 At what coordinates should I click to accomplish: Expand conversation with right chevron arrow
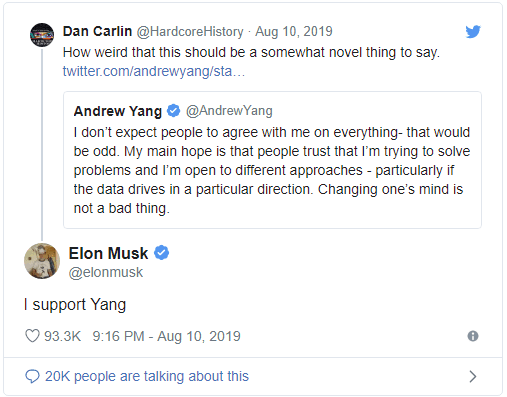[x=473, y=376]
